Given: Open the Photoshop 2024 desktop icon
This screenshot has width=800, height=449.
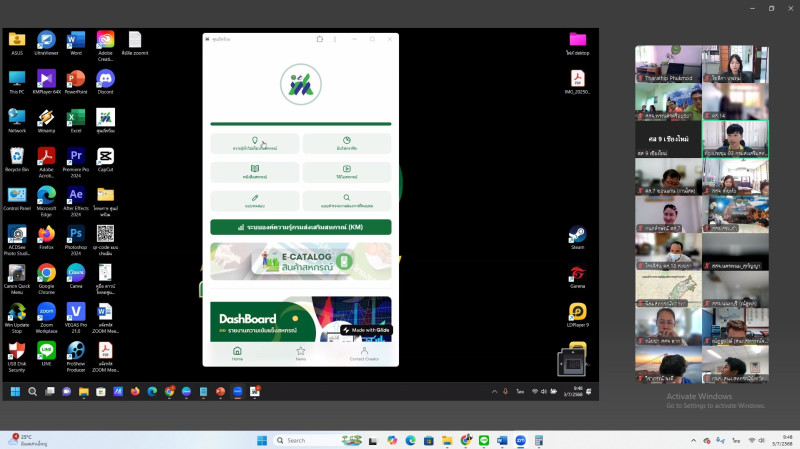Looking at the screenshot, I should coord(76,240).
